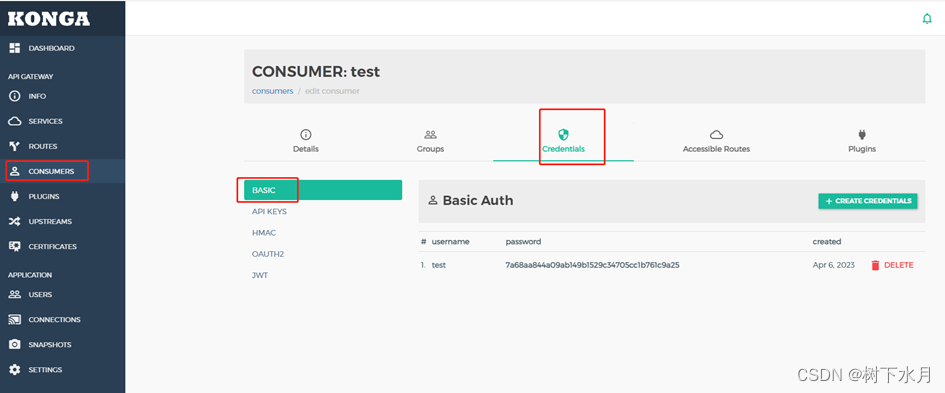The height and width of the screenshot is (393, 945).
Task: Open the test username link
Action: (x=439, y=265)
